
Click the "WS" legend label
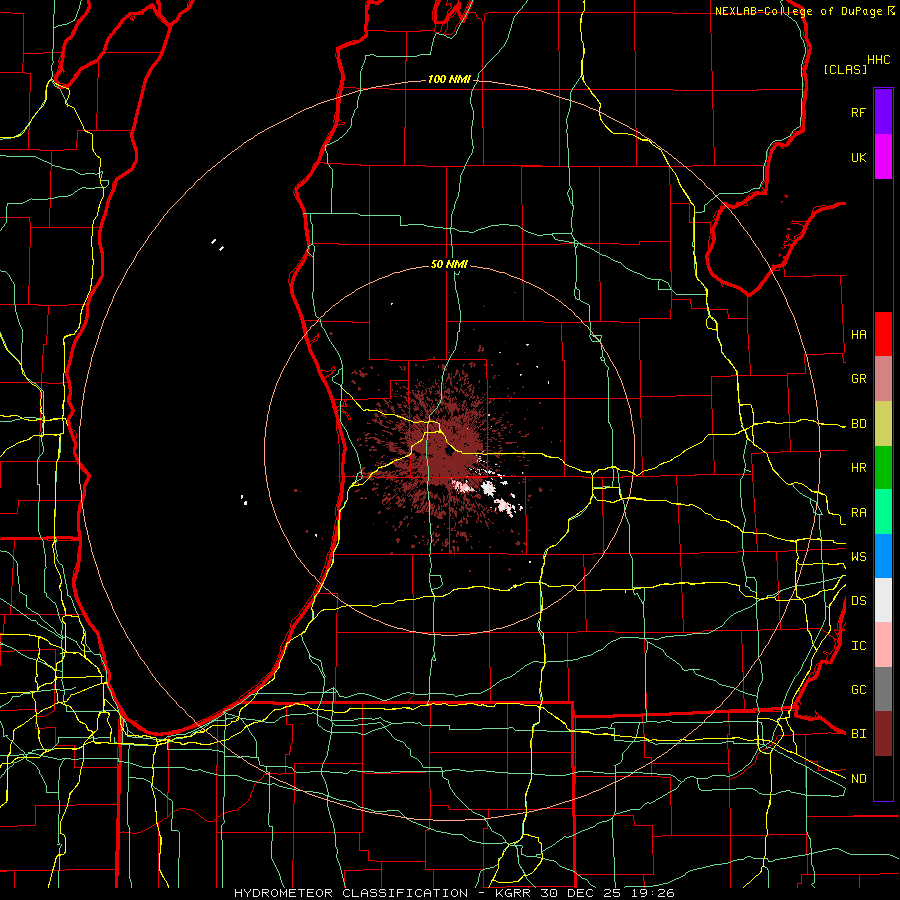(x=858, y=557)
